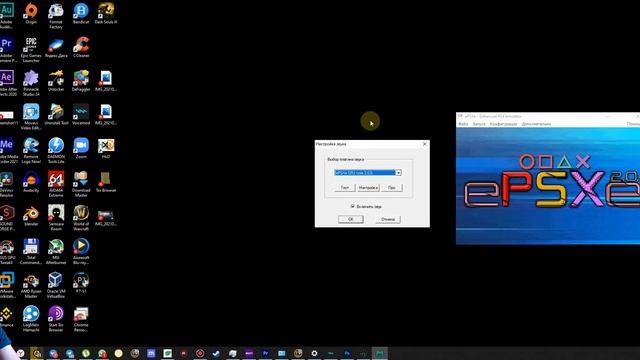This screenshot has height=360, width=640.
Task: Select the Audacity desktop icon
Action: [31, 182]
